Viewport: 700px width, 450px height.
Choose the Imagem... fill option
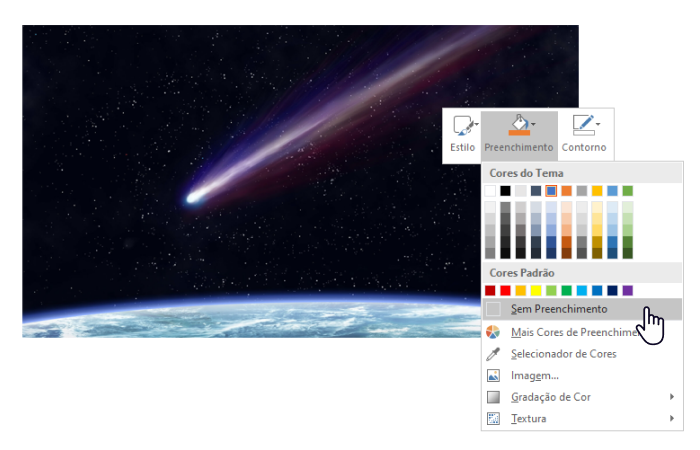582,375
